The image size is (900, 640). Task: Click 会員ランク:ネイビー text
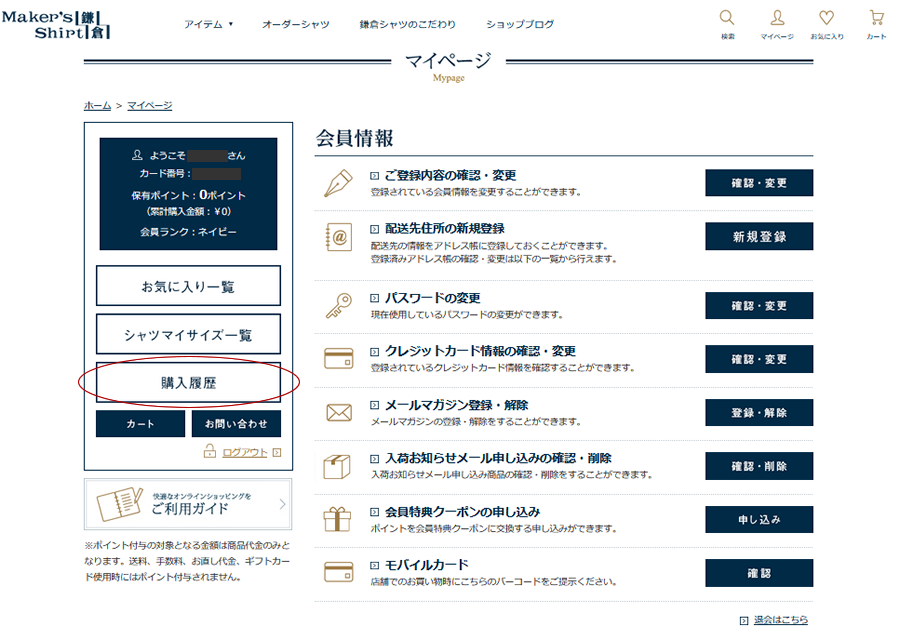[x=188, y=232]
